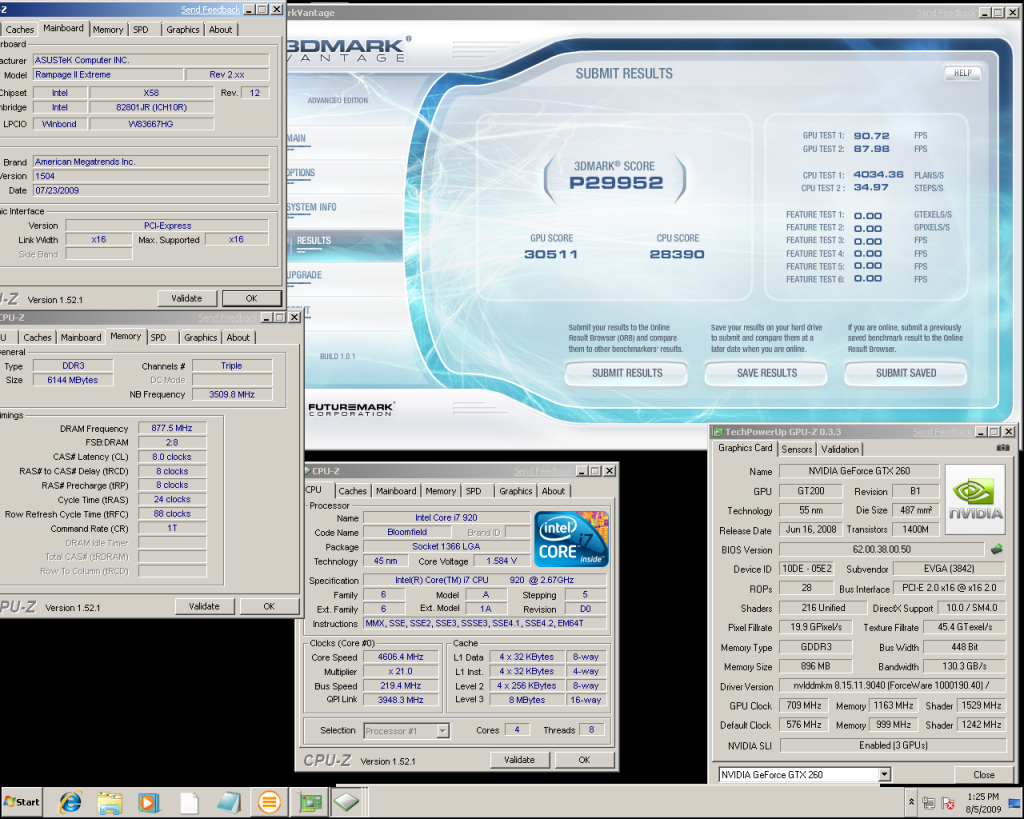This screenshot has width=1024, height=819.
Task: Select the Graphics Card tab in GPU-Z
Action: (x=745, y=448)
